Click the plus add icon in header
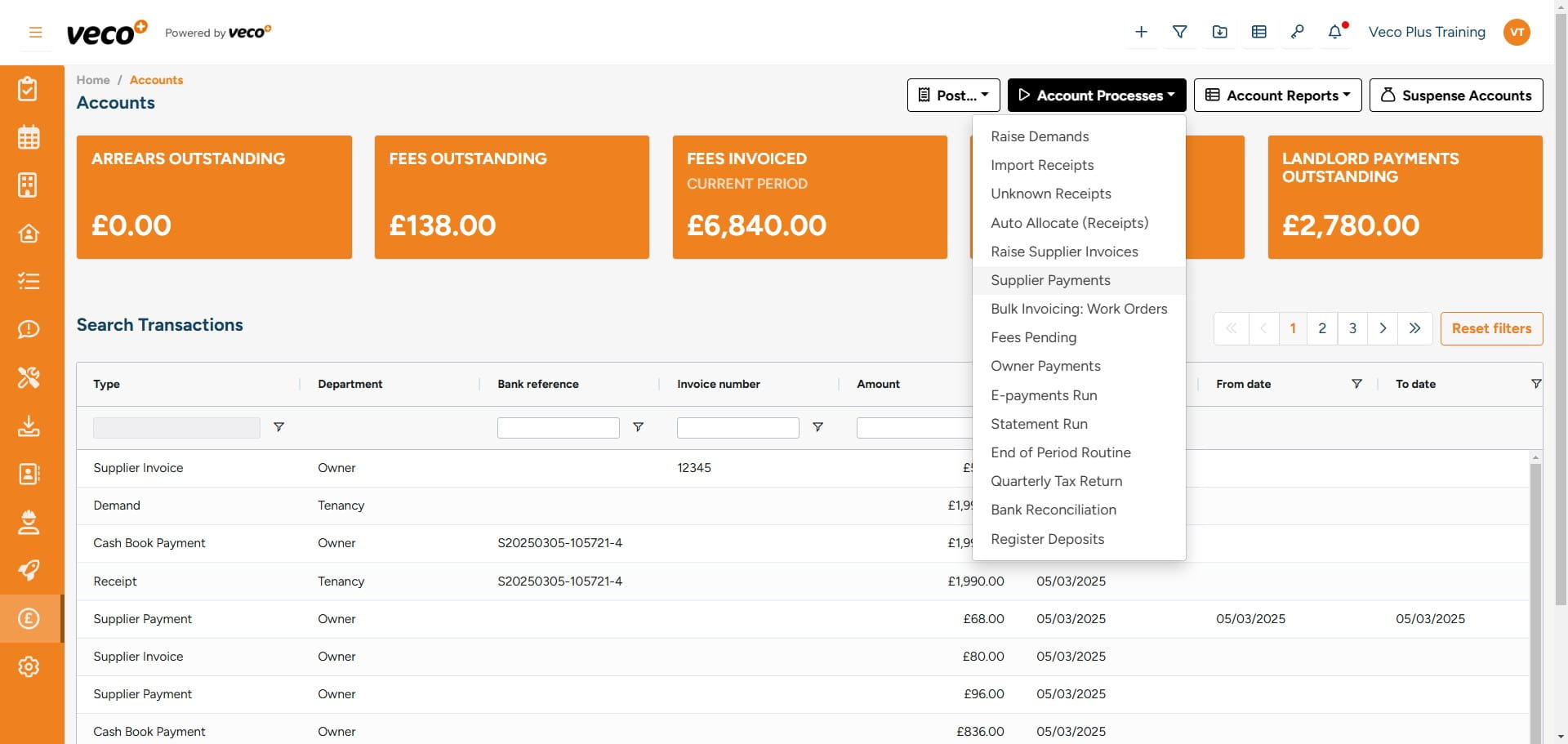 pos(1141,32)
